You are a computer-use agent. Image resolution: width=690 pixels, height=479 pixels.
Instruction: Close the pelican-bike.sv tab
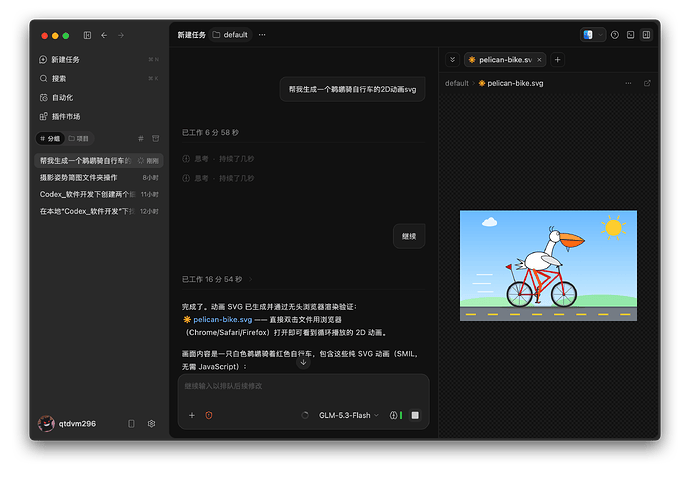coord(539,60)
